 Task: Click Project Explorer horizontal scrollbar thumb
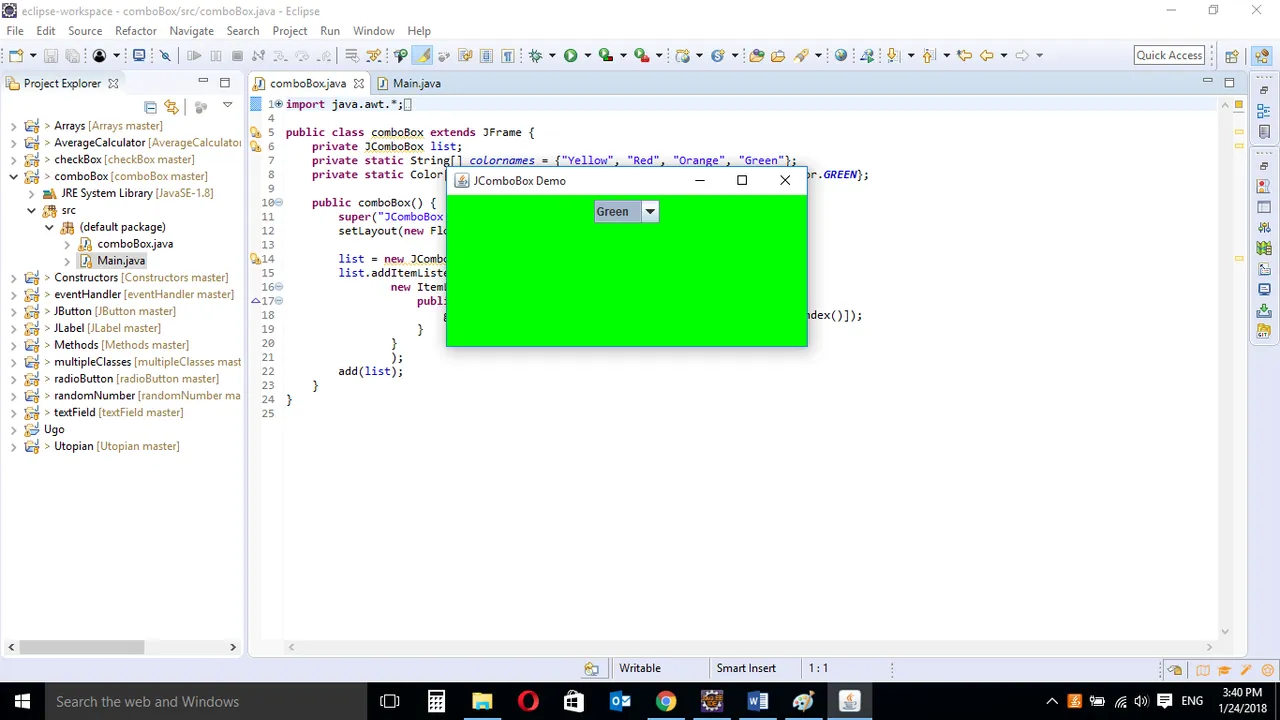click(x=84, y=647)
